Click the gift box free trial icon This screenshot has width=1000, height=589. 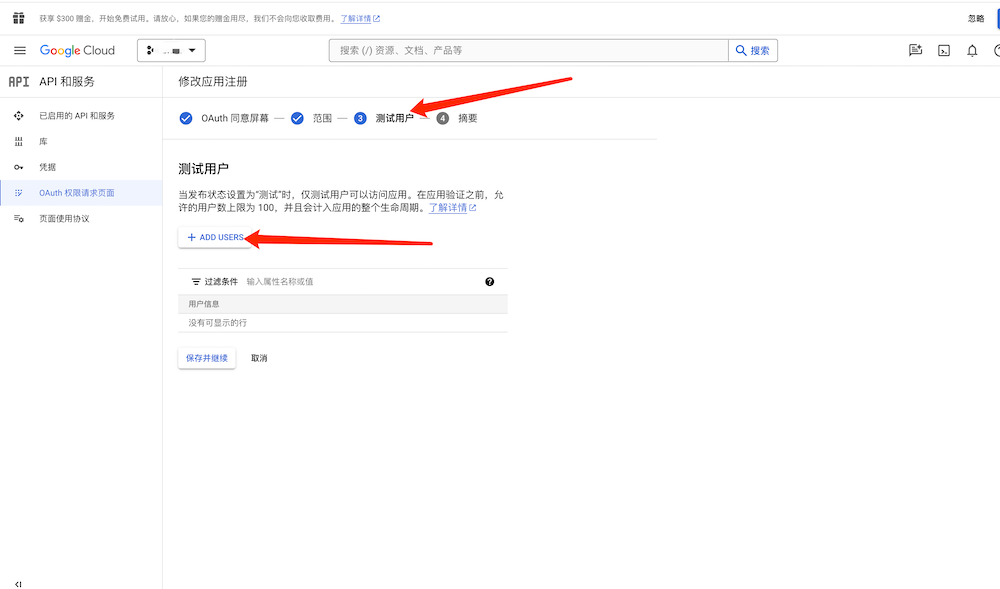point(18,18)
